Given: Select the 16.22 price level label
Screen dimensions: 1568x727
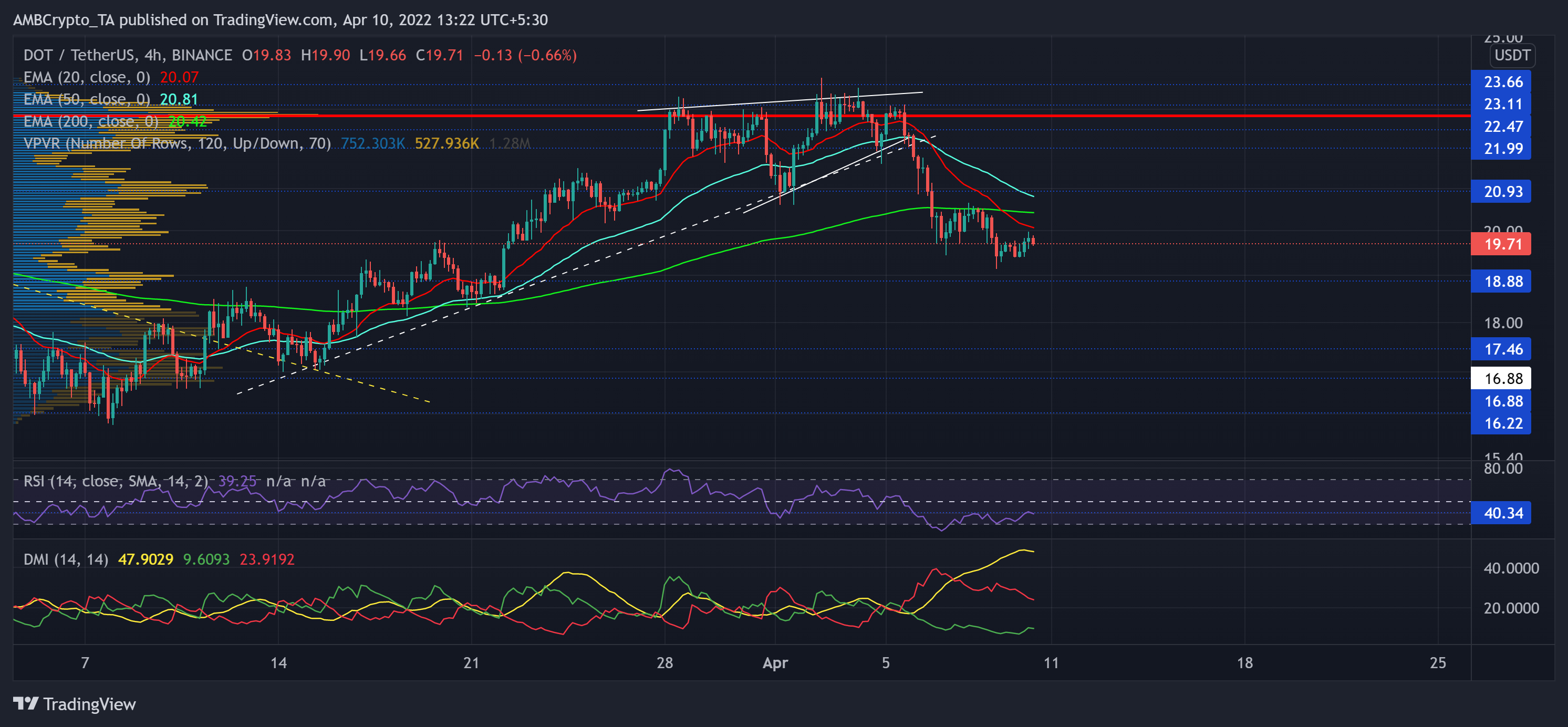Looking at the screenshot, I should 1500,423.
